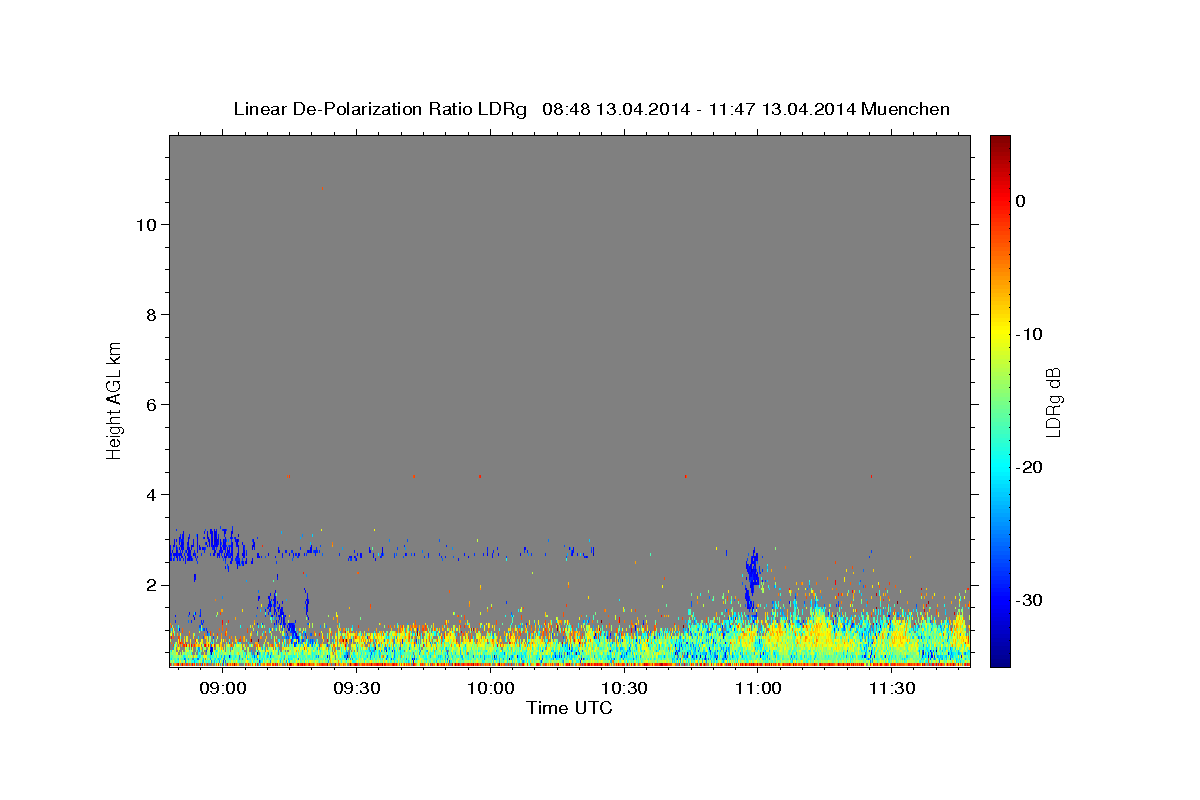Click the height axis label 6
The height and width of the screenshot is (800, 1200).
[151, 405]
